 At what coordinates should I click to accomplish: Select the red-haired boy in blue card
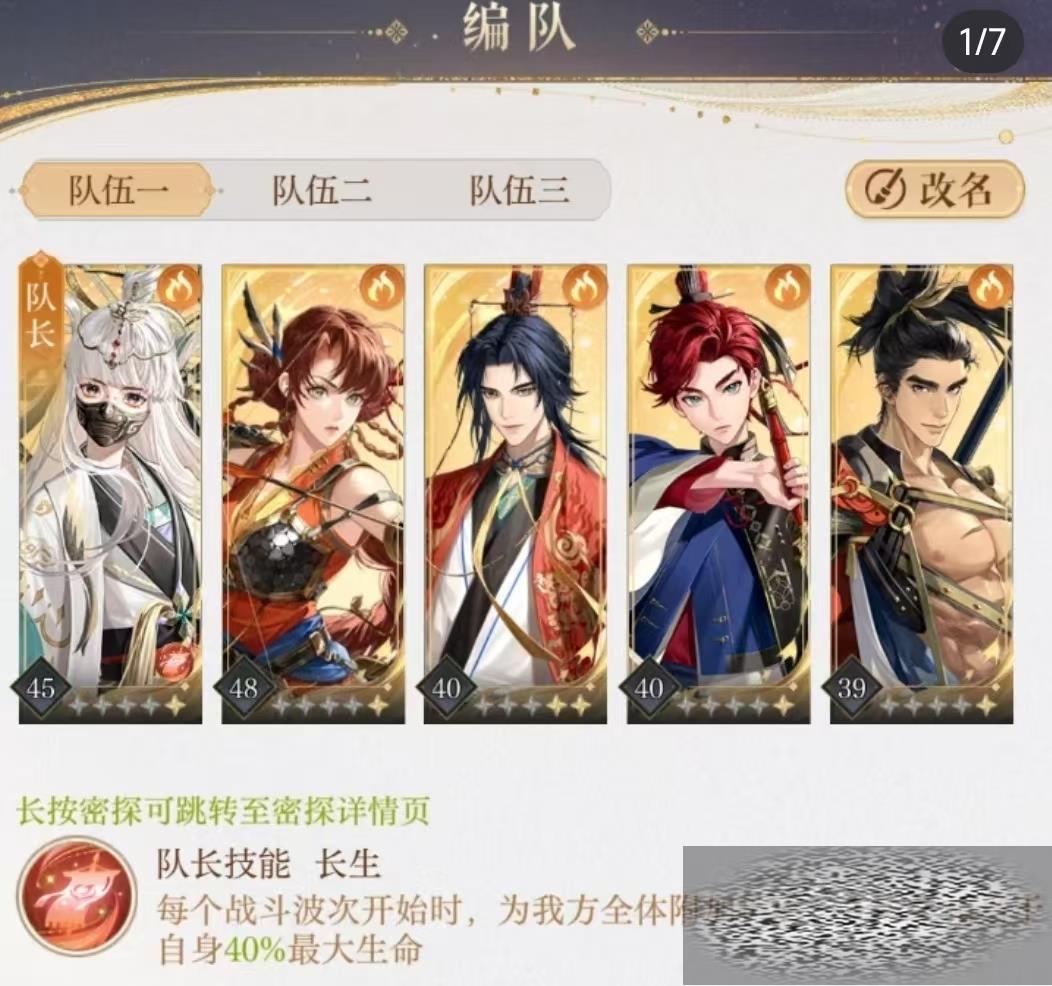click(x=719, y=494)
